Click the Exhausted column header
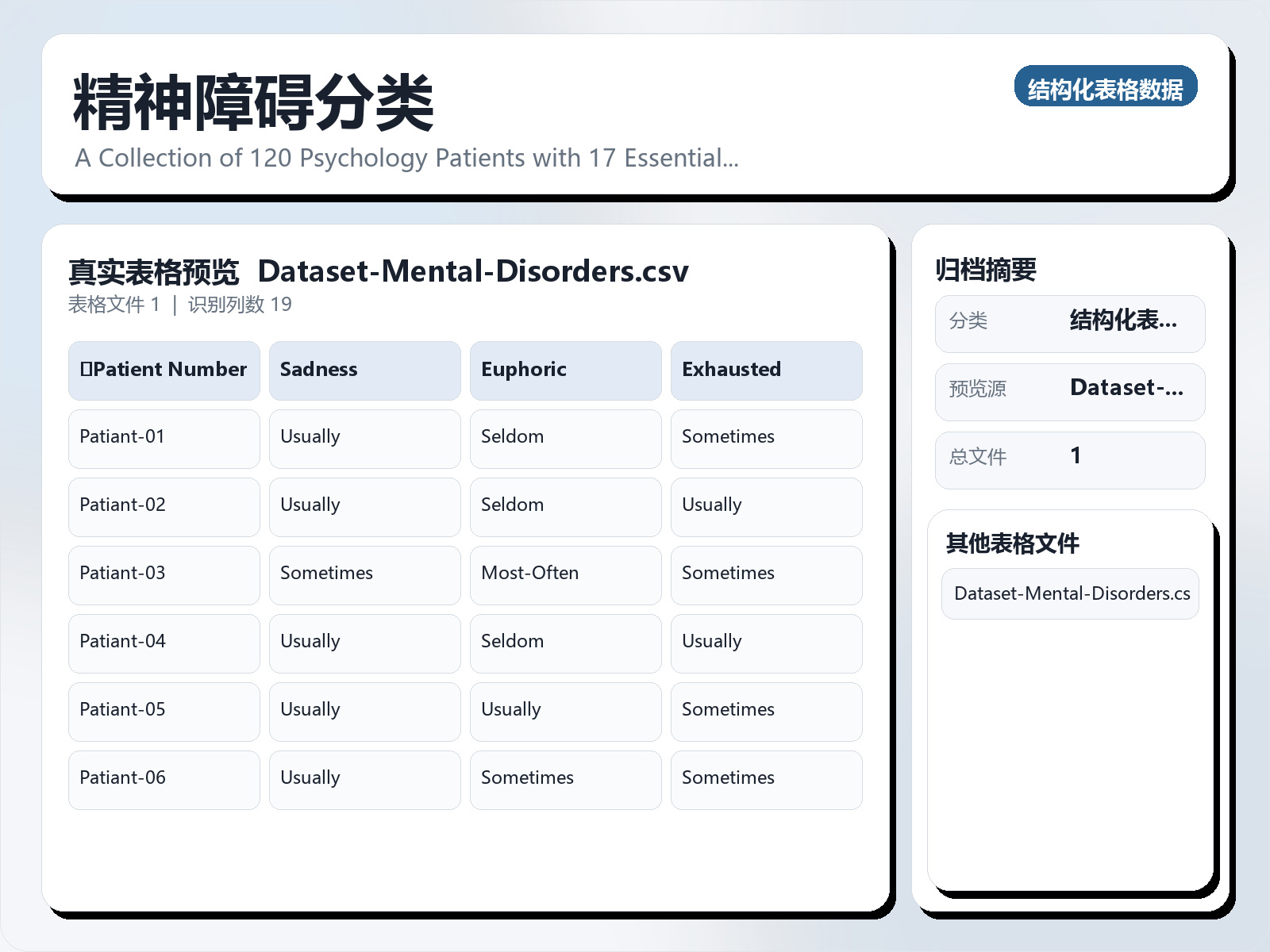Viewport: 1270px width, 952px height. click(x=766, y=370)
